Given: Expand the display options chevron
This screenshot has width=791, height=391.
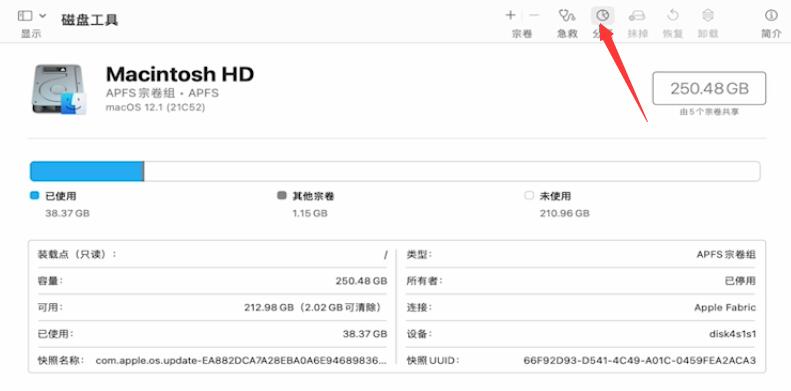Looking at the screenshot, I should click(x=43, y=16).
